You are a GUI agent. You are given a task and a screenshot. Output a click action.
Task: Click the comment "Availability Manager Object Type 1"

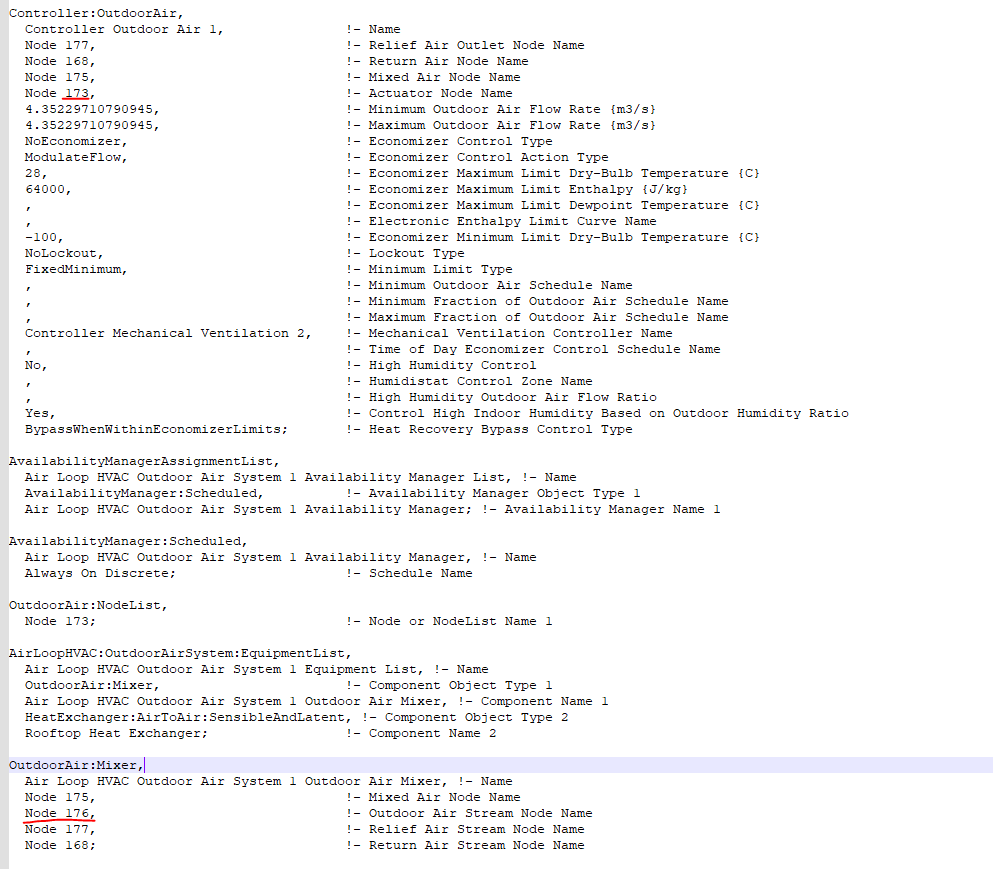(504, 493)
